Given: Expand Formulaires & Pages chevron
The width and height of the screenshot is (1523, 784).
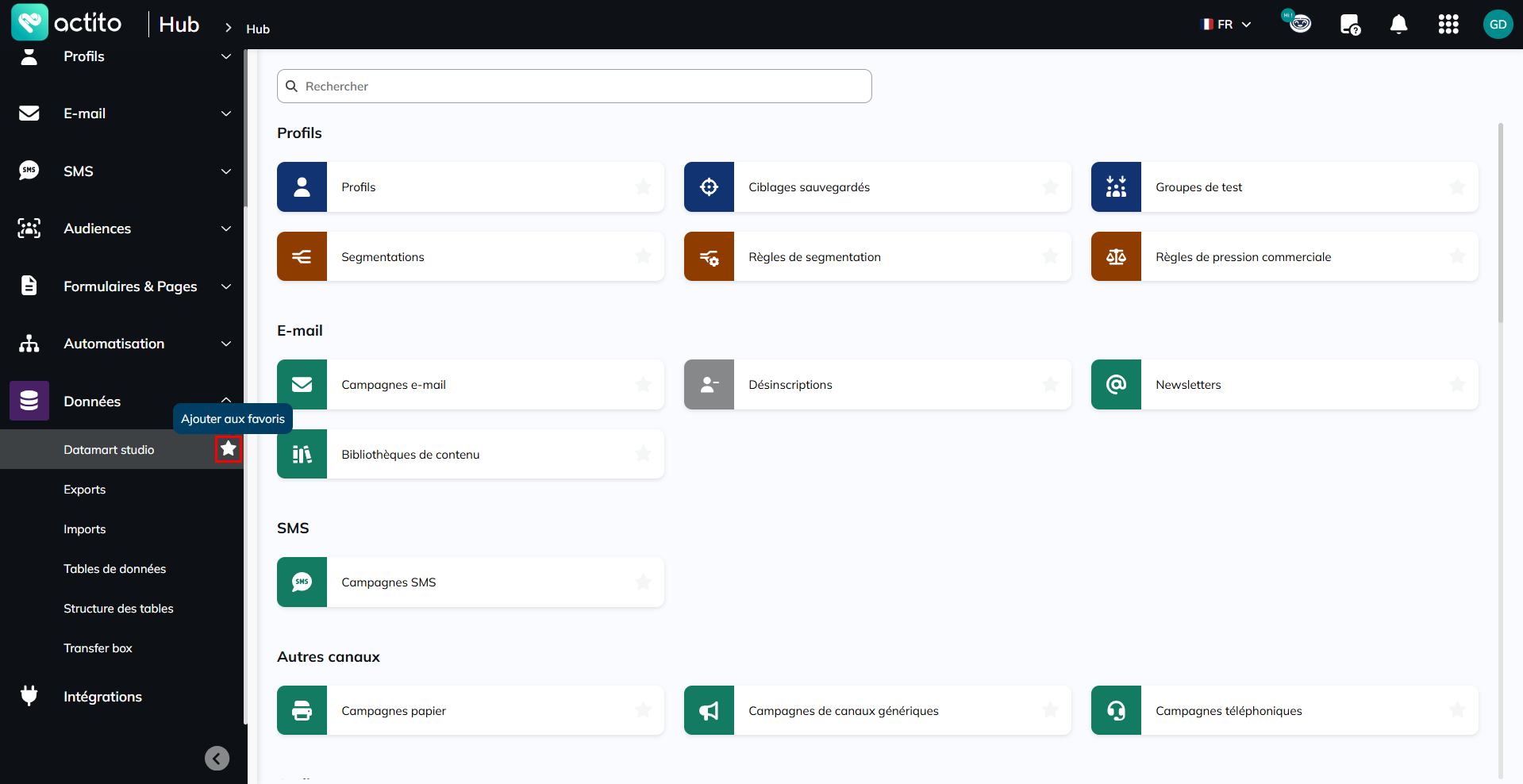Looking at the screenshot, I should pyautogui.click(x=226, y=286).
